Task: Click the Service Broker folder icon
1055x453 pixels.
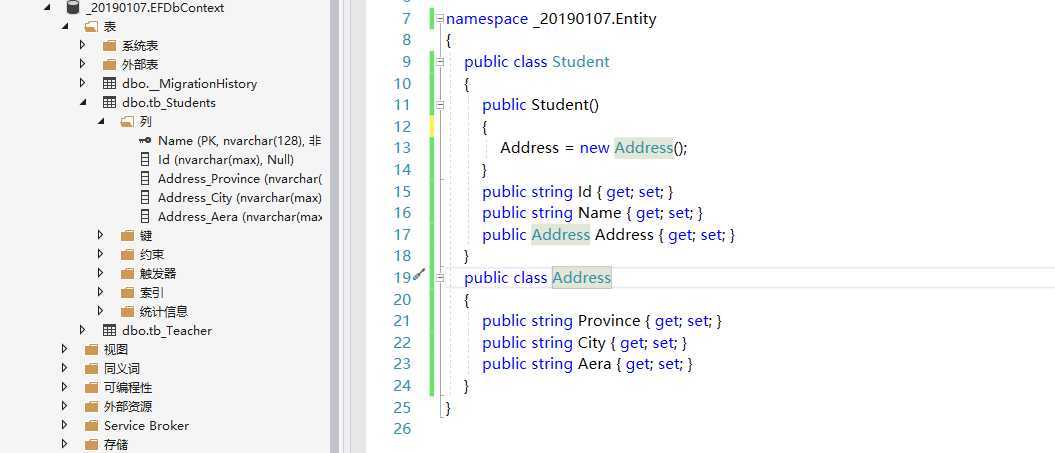Action: click(x=91, y=425)
